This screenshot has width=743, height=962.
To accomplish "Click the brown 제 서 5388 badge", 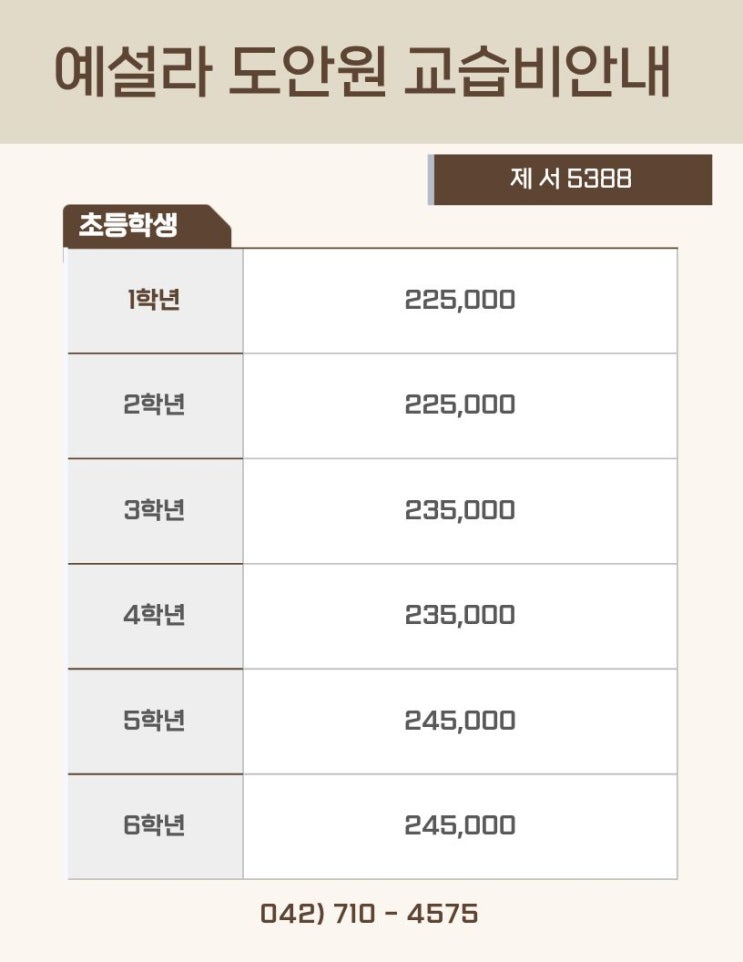I will pyautogui.click(x=571, y=180).
